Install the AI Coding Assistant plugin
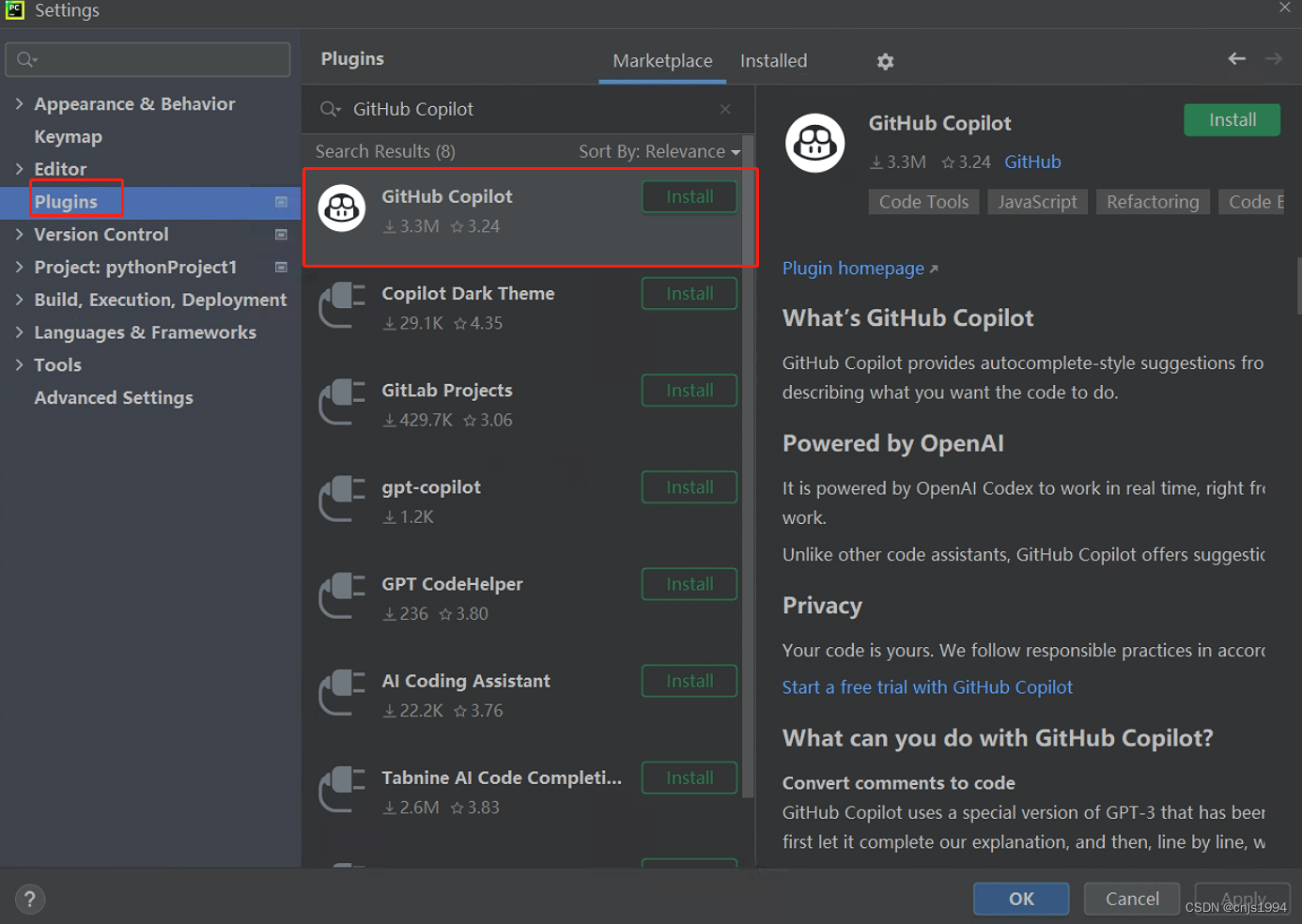The image size is (1302, 924). click(x=690, y=681)
